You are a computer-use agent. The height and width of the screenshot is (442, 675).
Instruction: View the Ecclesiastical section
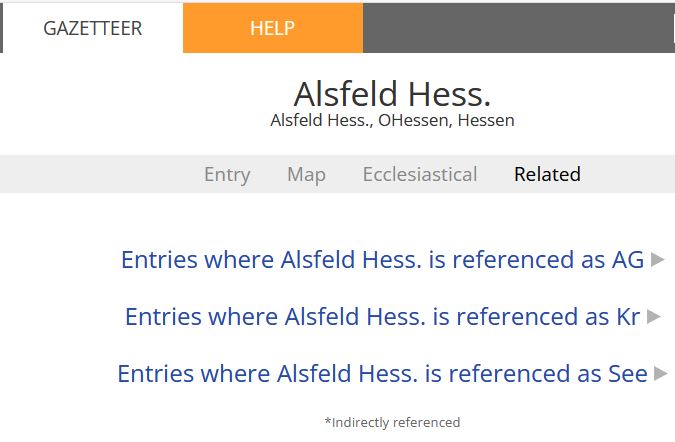(420, 174)
